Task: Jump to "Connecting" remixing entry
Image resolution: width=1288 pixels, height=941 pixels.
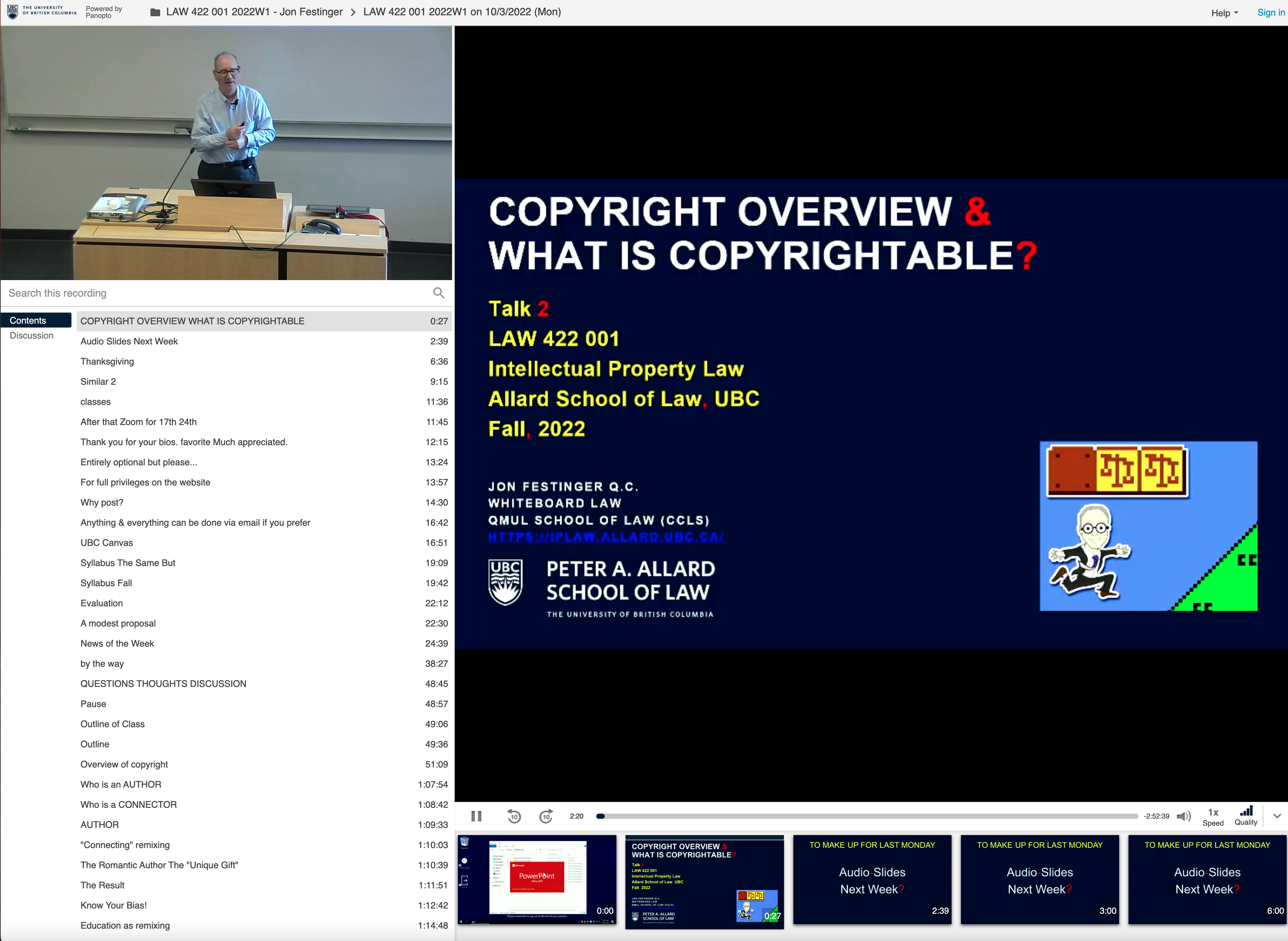Action: point(264,845)
